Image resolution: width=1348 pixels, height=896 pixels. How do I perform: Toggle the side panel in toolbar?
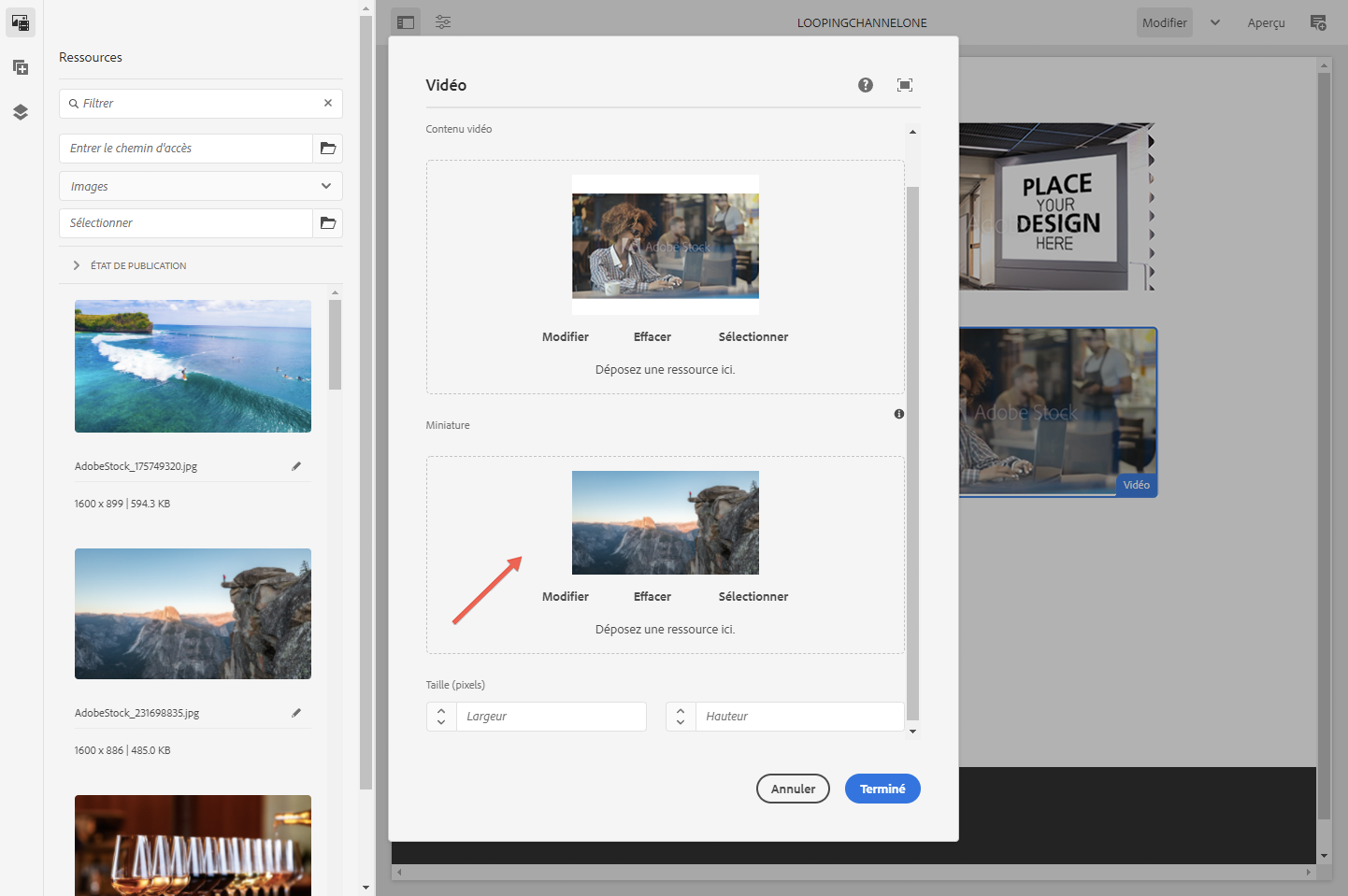(x=406, y=22)
